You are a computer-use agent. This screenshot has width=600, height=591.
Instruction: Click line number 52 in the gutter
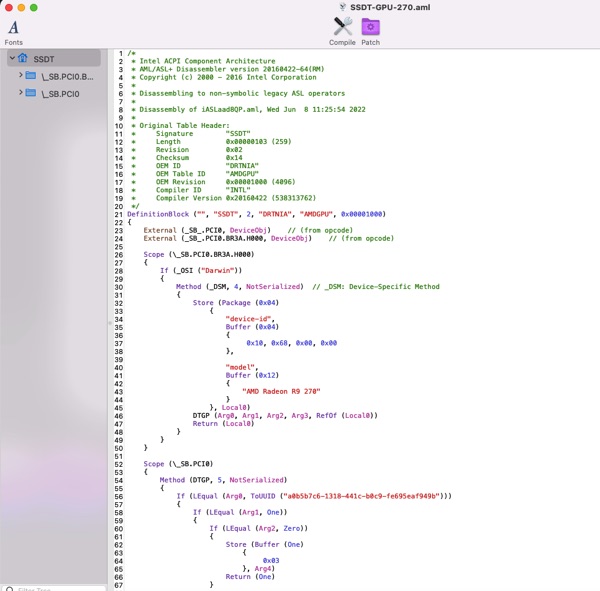click(118, 464)
